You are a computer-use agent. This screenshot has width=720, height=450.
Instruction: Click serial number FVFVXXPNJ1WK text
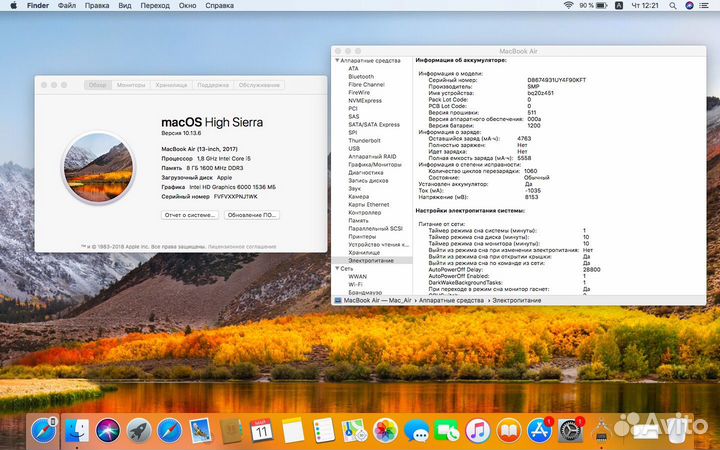(x=236, y=197)
